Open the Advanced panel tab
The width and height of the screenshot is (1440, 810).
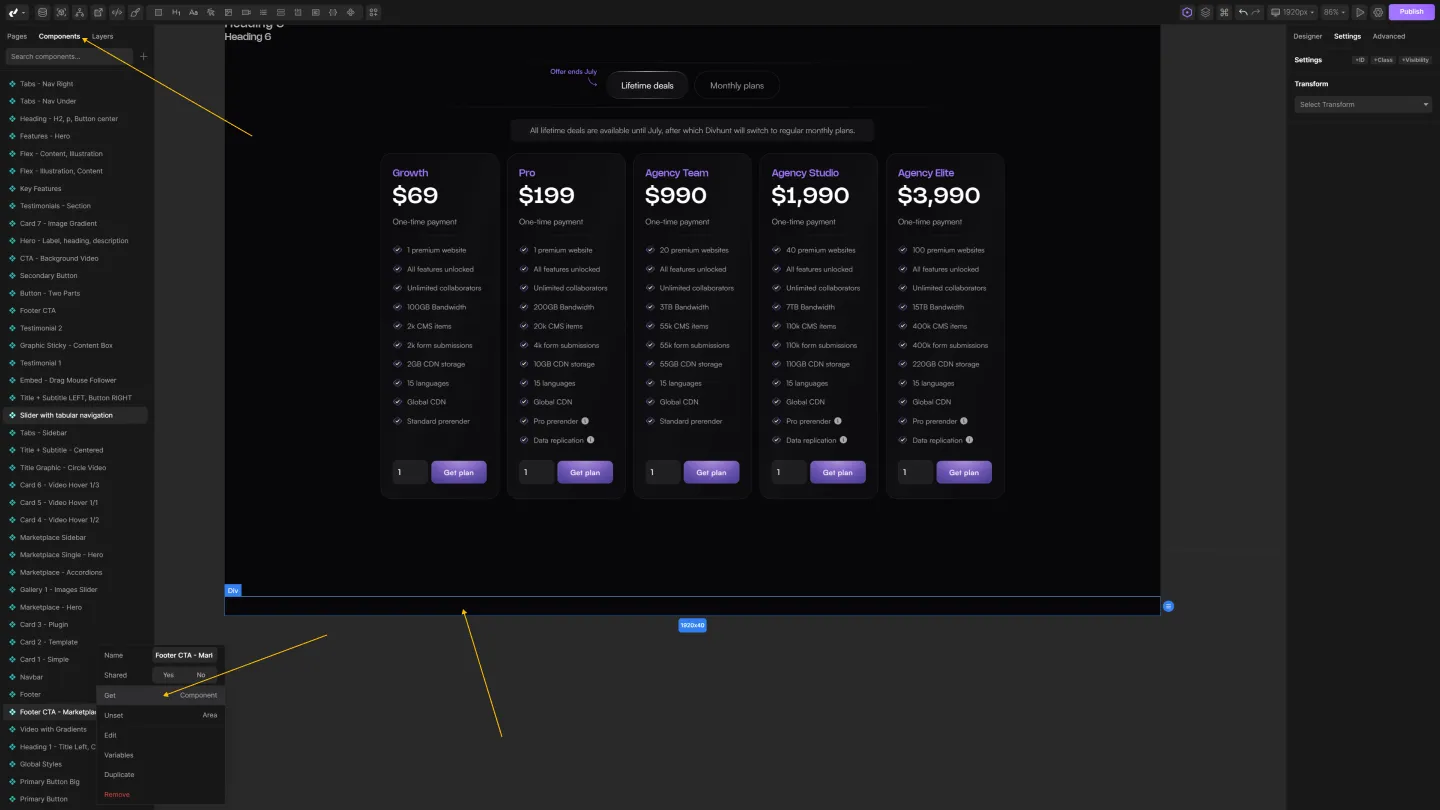click(1389, 36)
